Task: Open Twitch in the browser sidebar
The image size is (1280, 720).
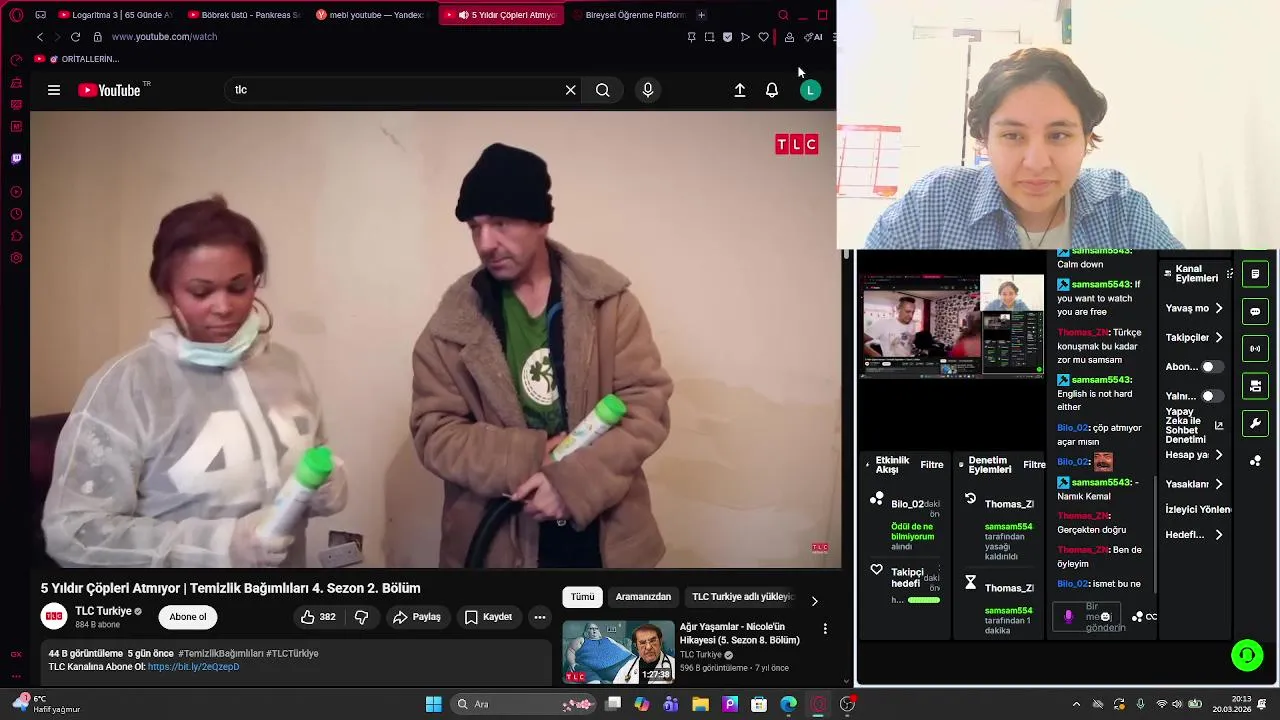Action: pos(16,159)
